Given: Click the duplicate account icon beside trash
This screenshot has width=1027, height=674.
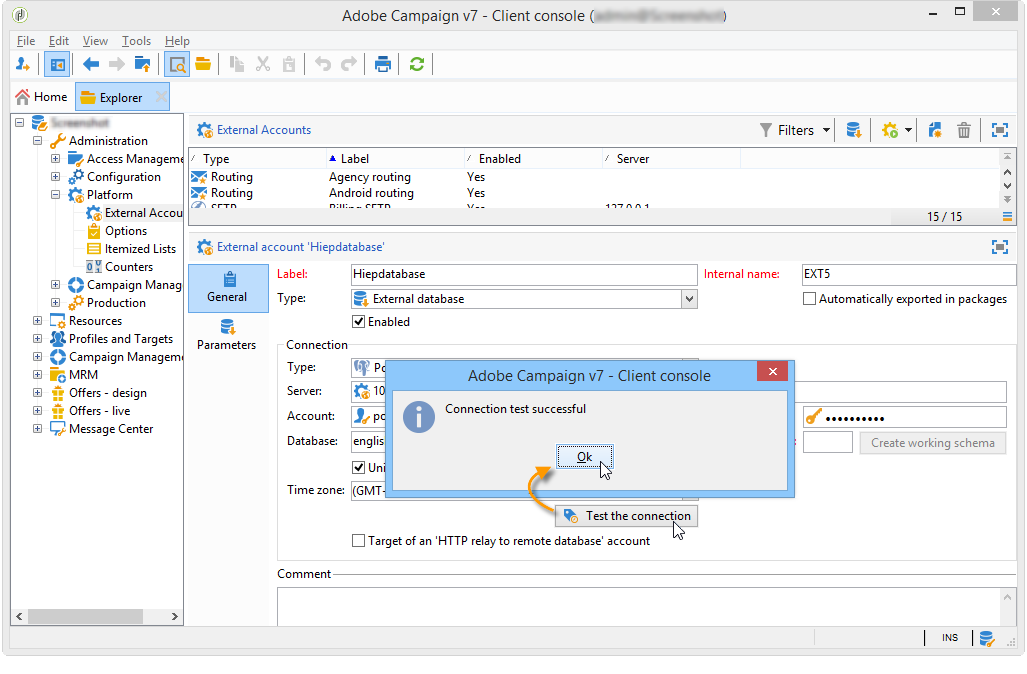Looking at the screenshot, I should click(935, 130).
